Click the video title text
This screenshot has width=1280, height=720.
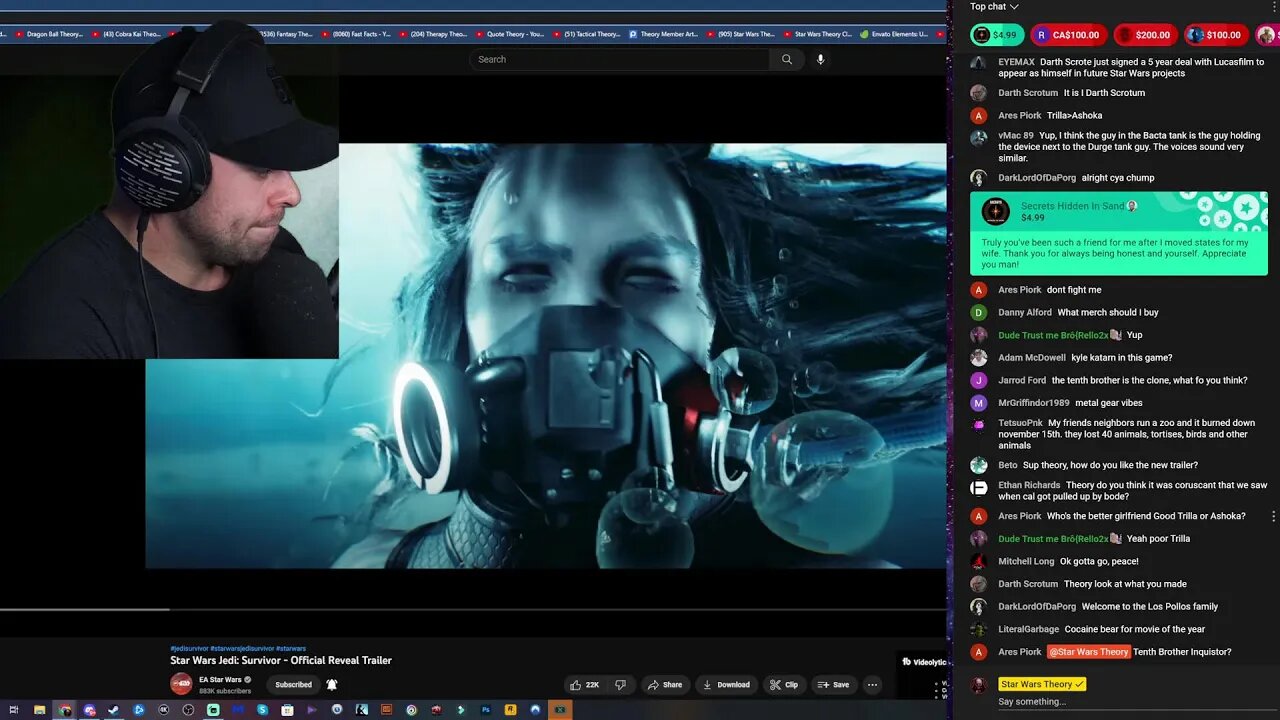(281, 660)
